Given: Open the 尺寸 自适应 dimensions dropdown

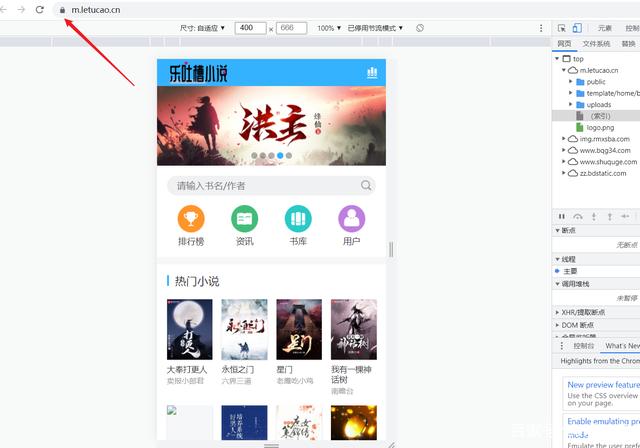Looking at the screenshot, I should coord(204,28).
